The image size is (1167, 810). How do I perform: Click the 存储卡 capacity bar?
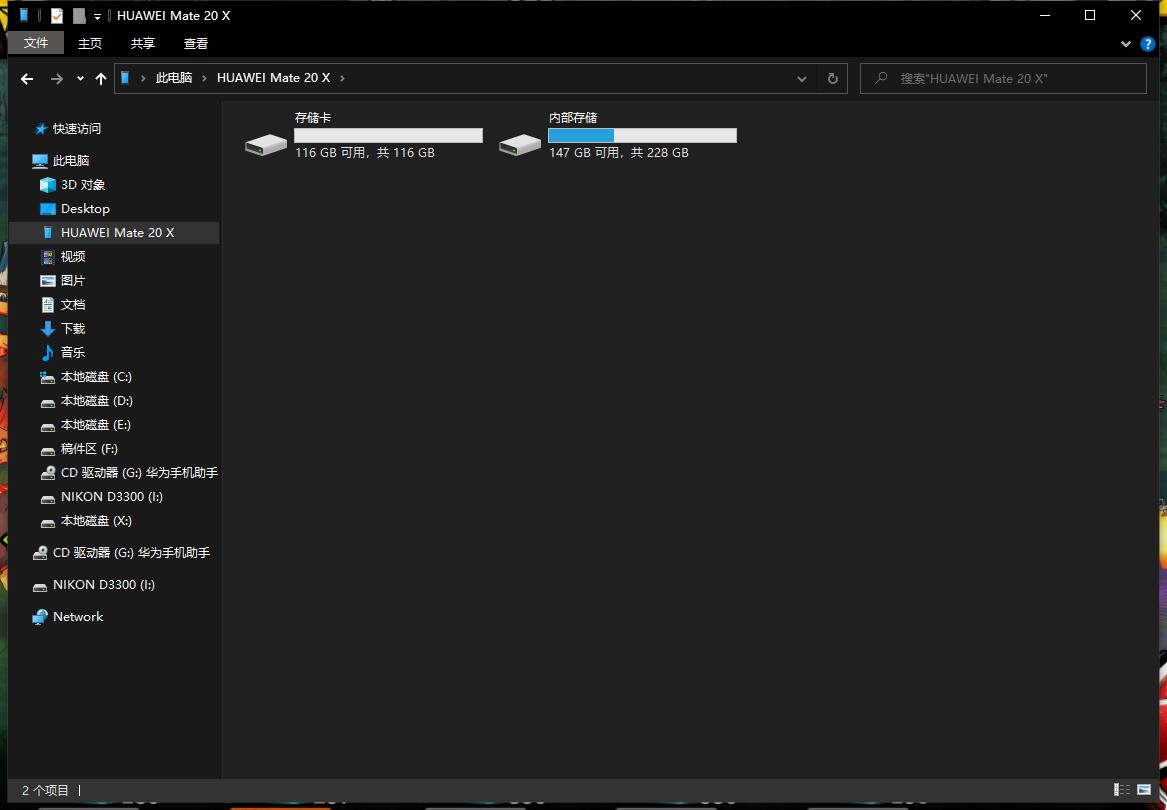click(x=389, y=135)
